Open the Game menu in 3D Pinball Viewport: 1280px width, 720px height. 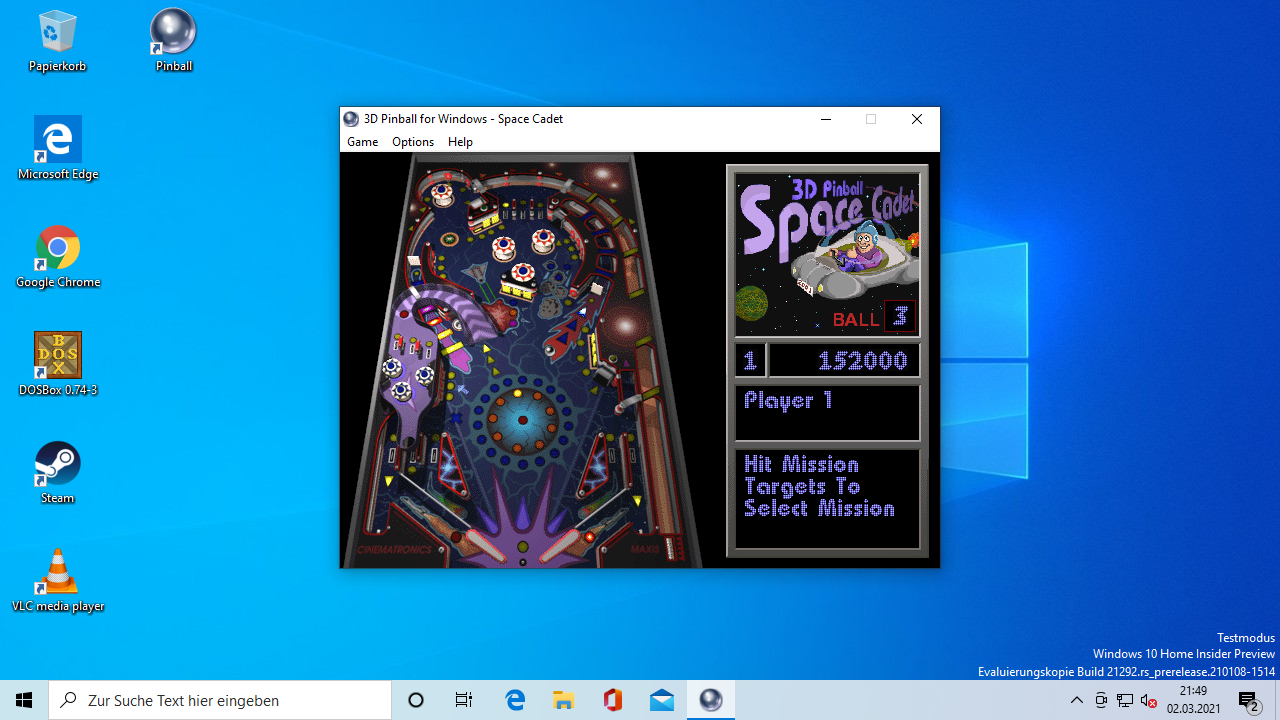pyautogui.click(x=362, y=142)
